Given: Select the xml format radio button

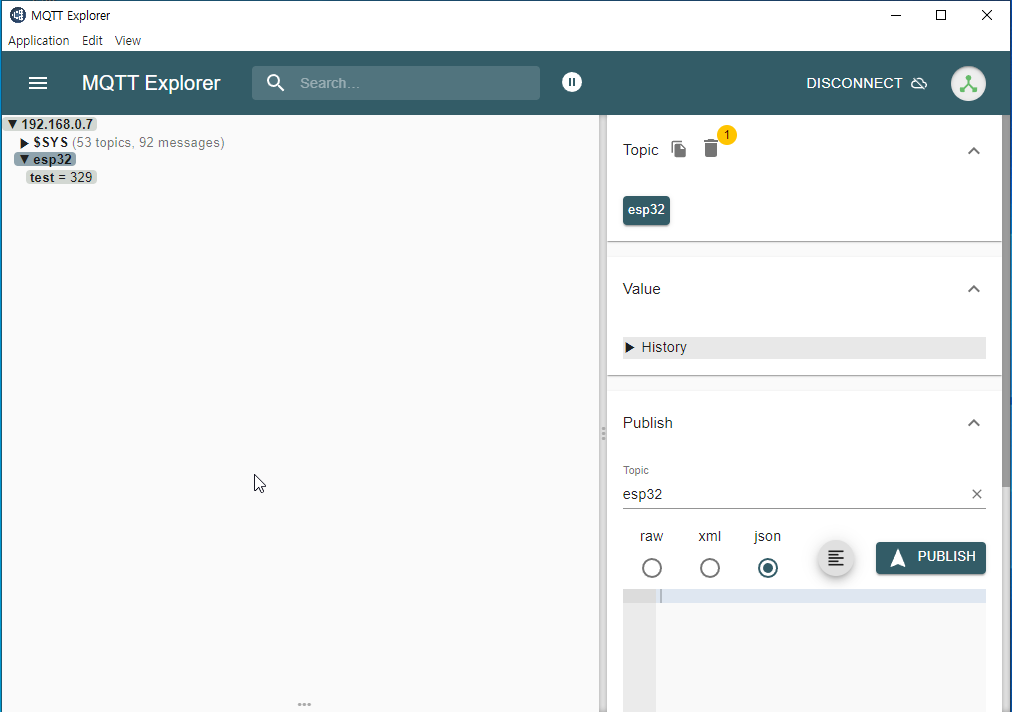Looking at the screenshot, I should coord(710,568).
